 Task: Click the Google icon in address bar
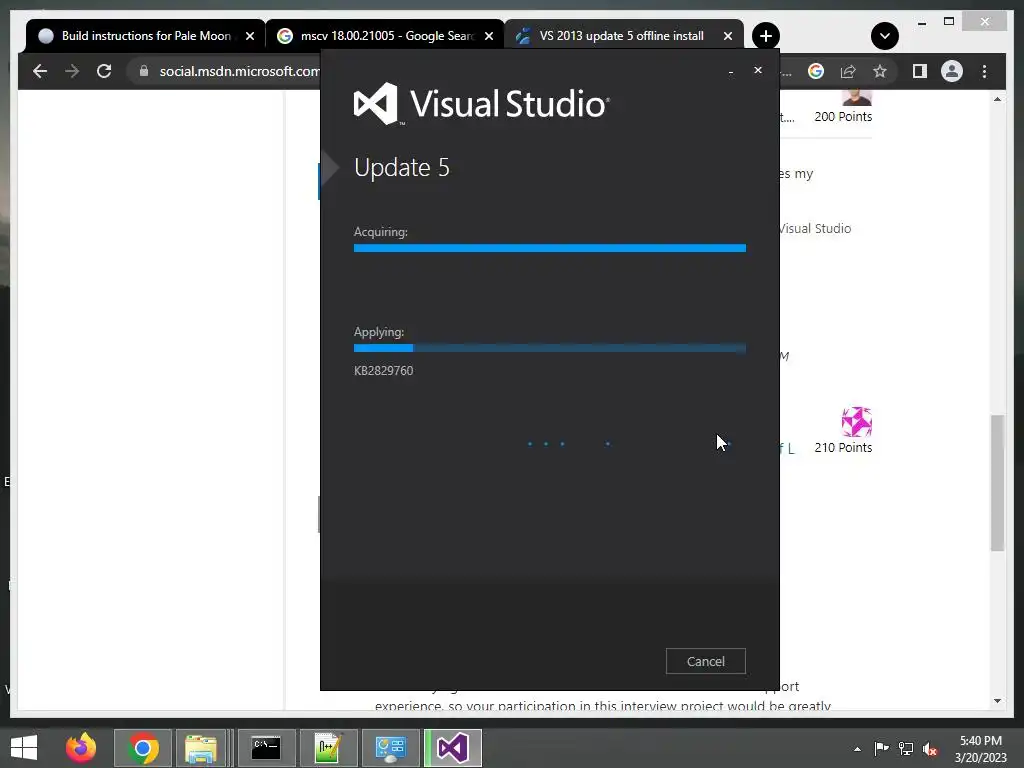[816, 71]
